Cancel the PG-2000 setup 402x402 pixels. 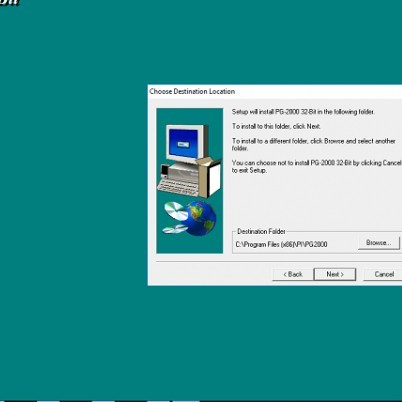(x=383, y=274)
